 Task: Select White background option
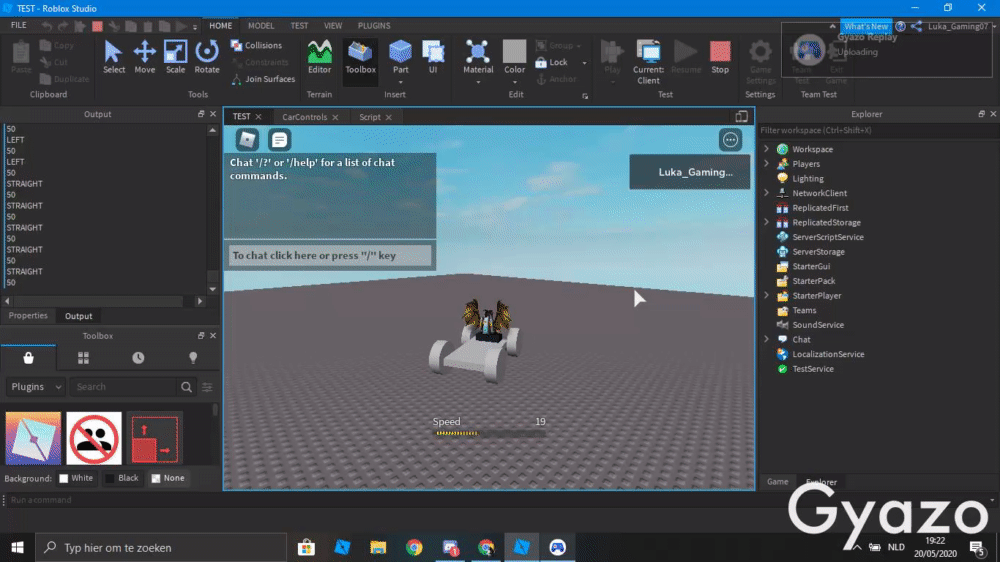coord(76,478)
